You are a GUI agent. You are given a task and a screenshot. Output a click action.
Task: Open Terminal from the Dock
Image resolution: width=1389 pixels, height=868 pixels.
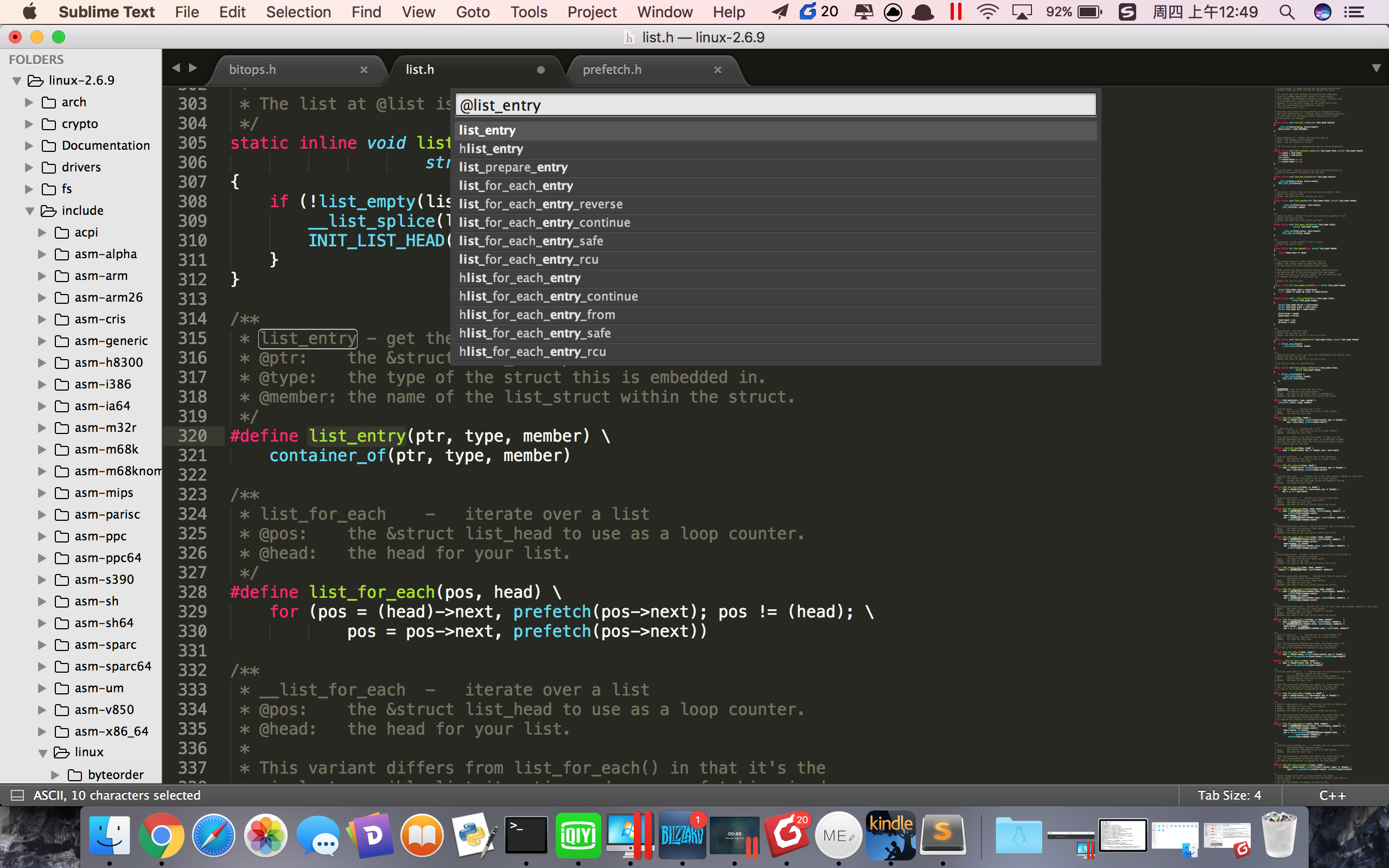[x=526, y=835]
